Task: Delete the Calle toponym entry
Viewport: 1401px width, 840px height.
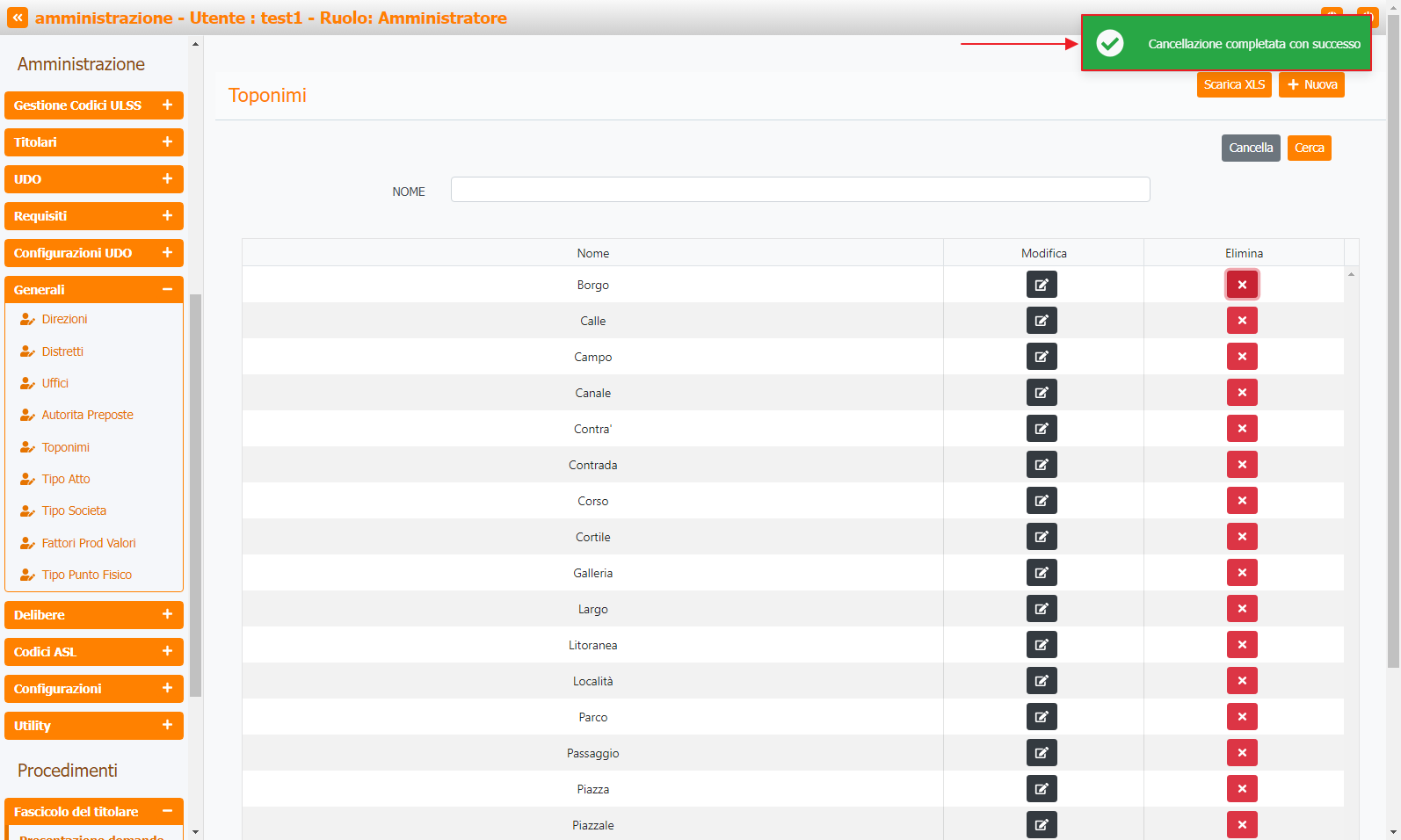Action: 1242,321
